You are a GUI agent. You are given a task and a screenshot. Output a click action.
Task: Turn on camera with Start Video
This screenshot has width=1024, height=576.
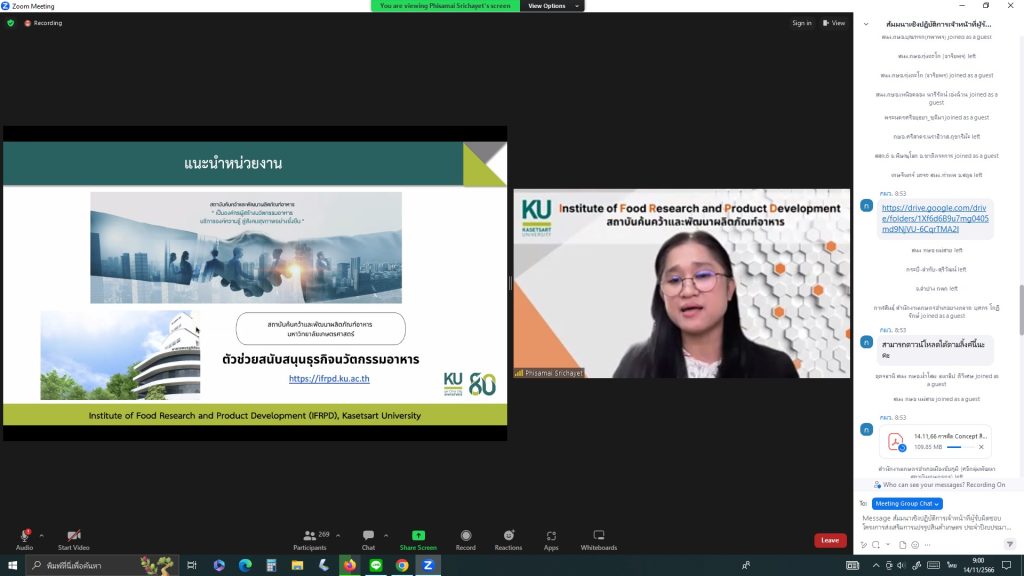click(x=73, y=538)
